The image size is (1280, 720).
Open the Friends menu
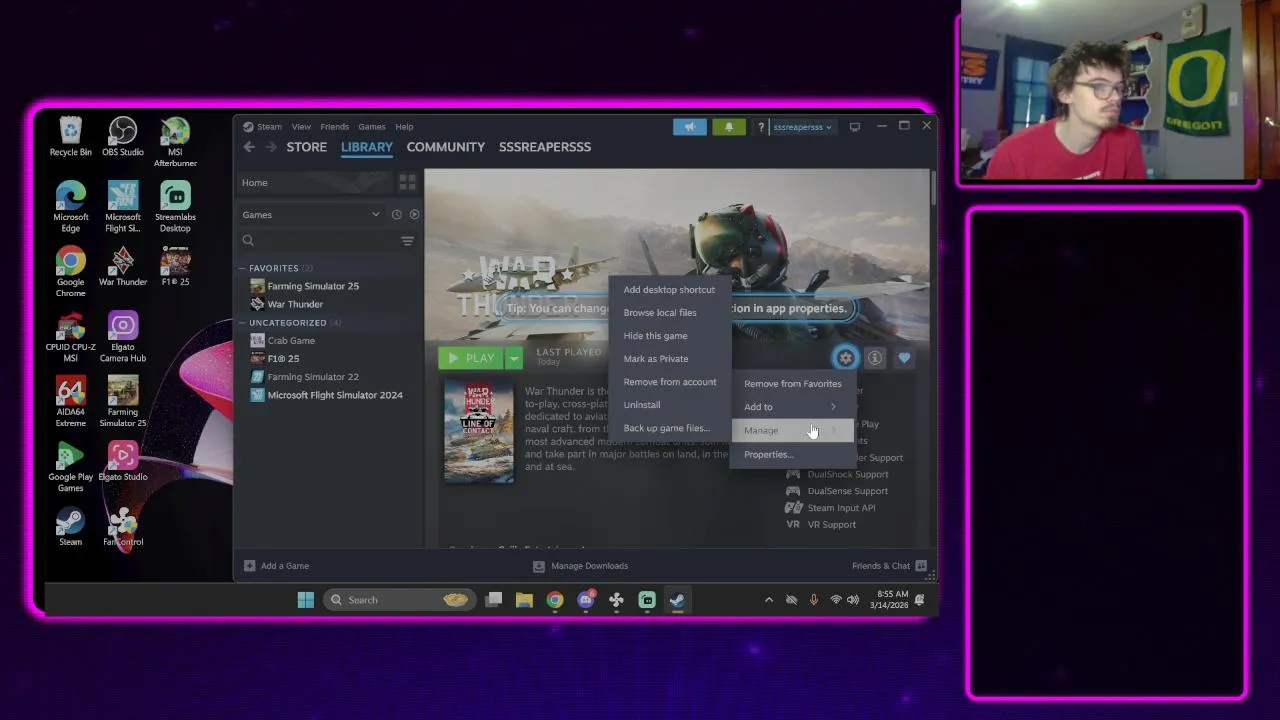click(x=334, y=127)
